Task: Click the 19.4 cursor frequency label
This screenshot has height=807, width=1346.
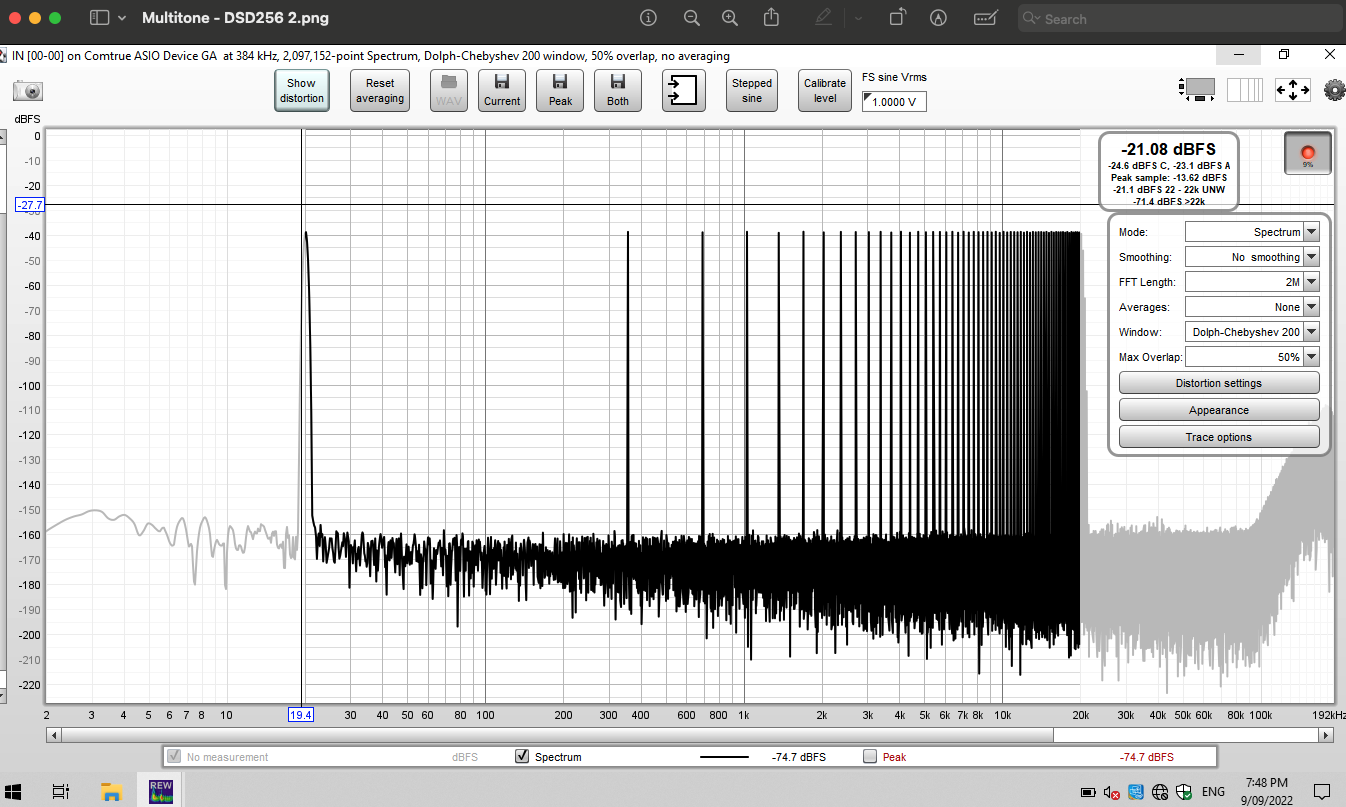Action: [301, 715]
